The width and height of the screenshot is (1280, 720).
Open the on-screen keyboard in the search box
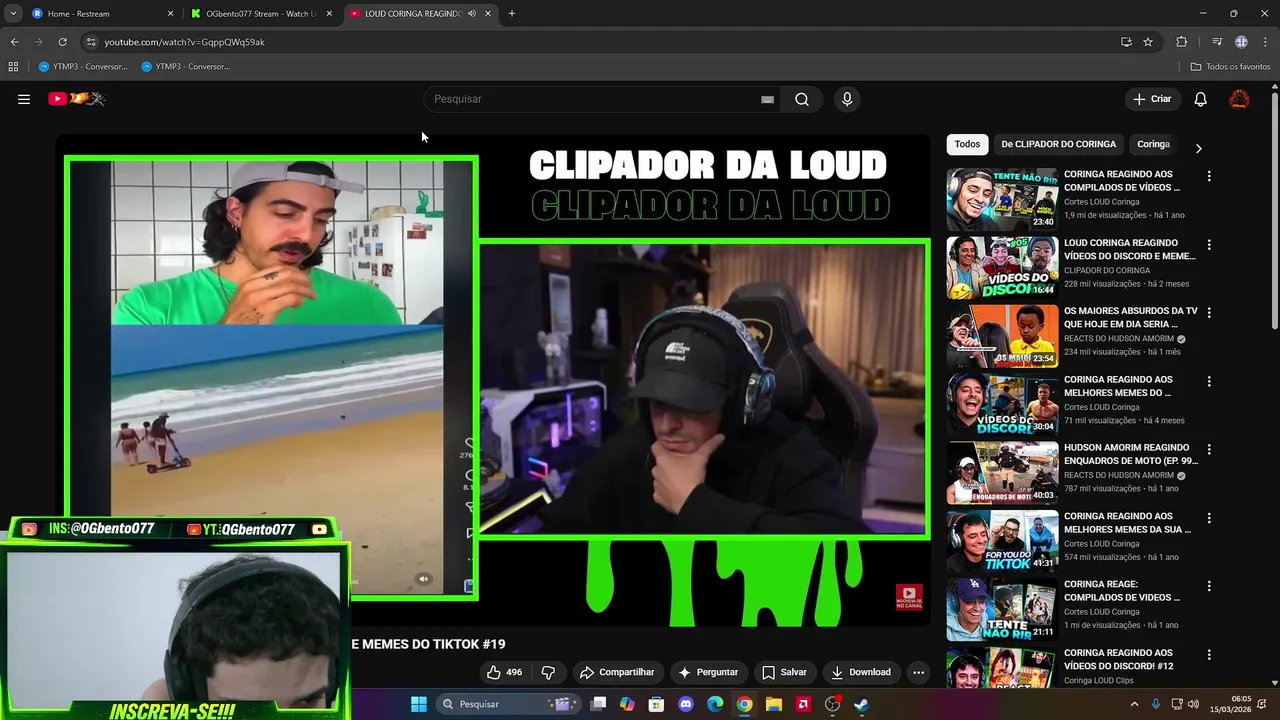coord(767,99)
